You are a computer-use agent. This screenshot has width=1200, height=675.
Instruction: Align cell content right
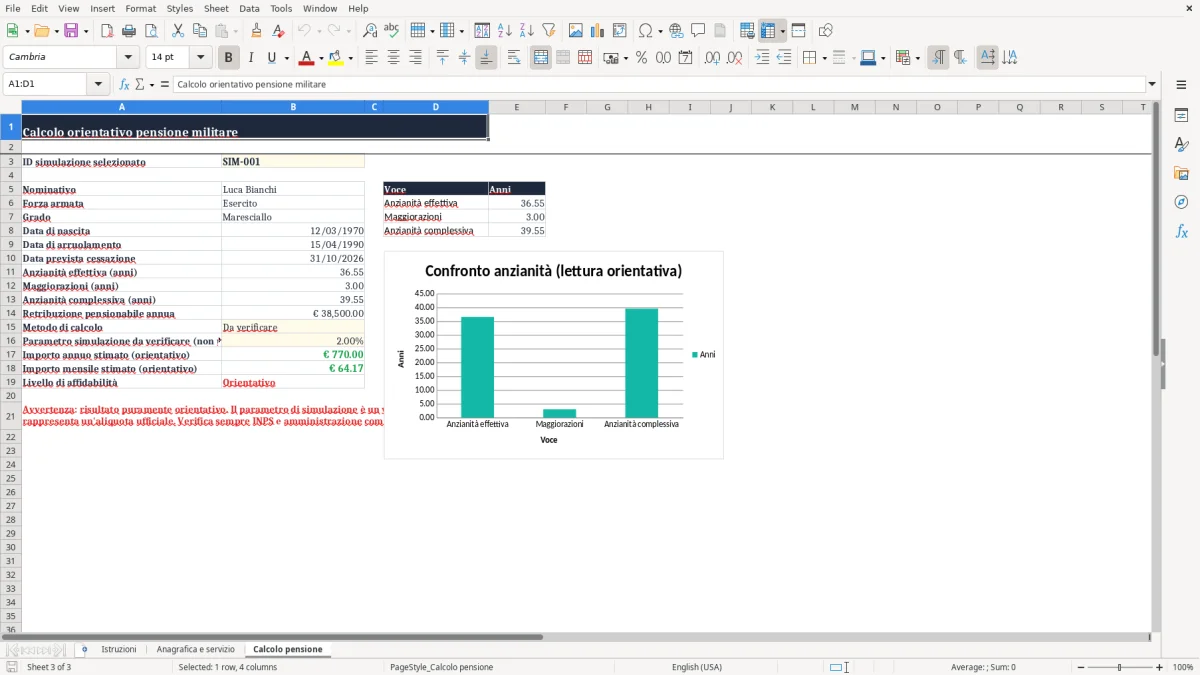pos(416,58)
